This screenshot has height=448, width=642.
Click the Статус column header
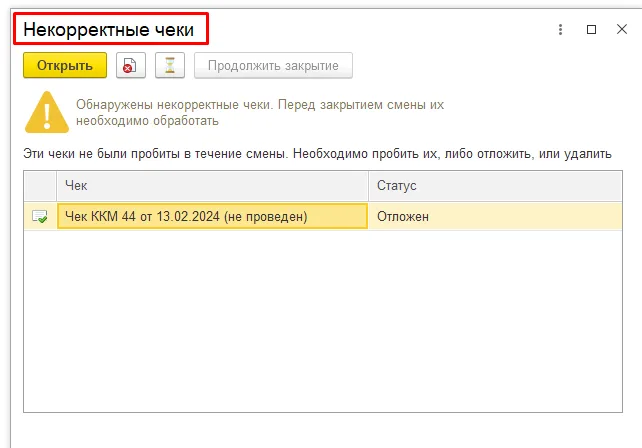495,186
